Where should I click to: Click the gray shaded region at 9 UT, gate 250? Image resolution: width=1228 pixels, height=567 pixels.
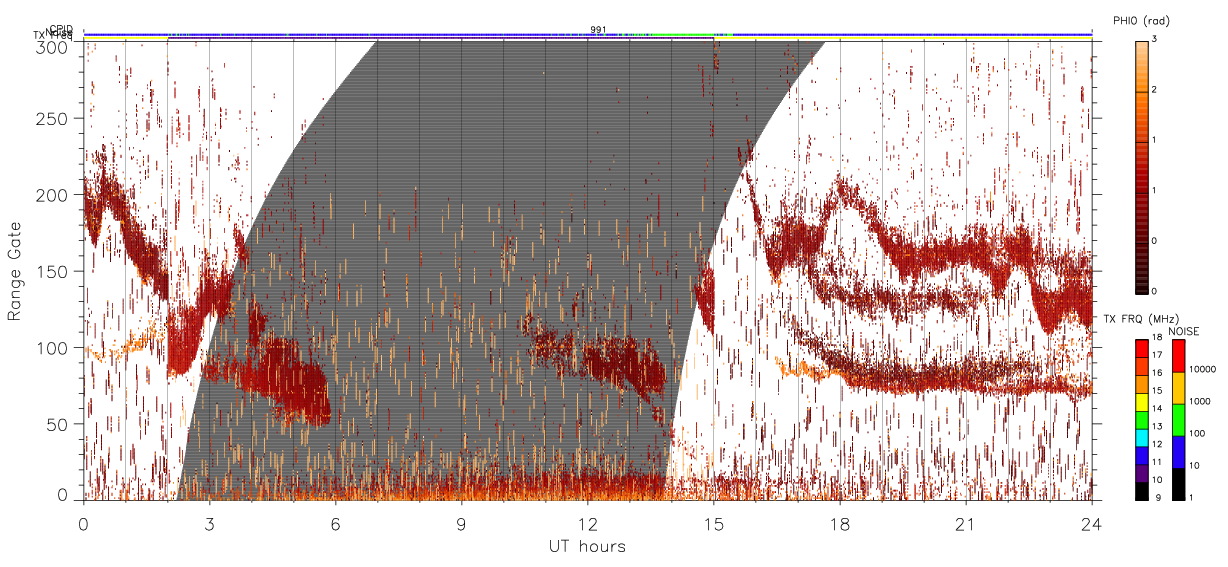pos(461,118)
